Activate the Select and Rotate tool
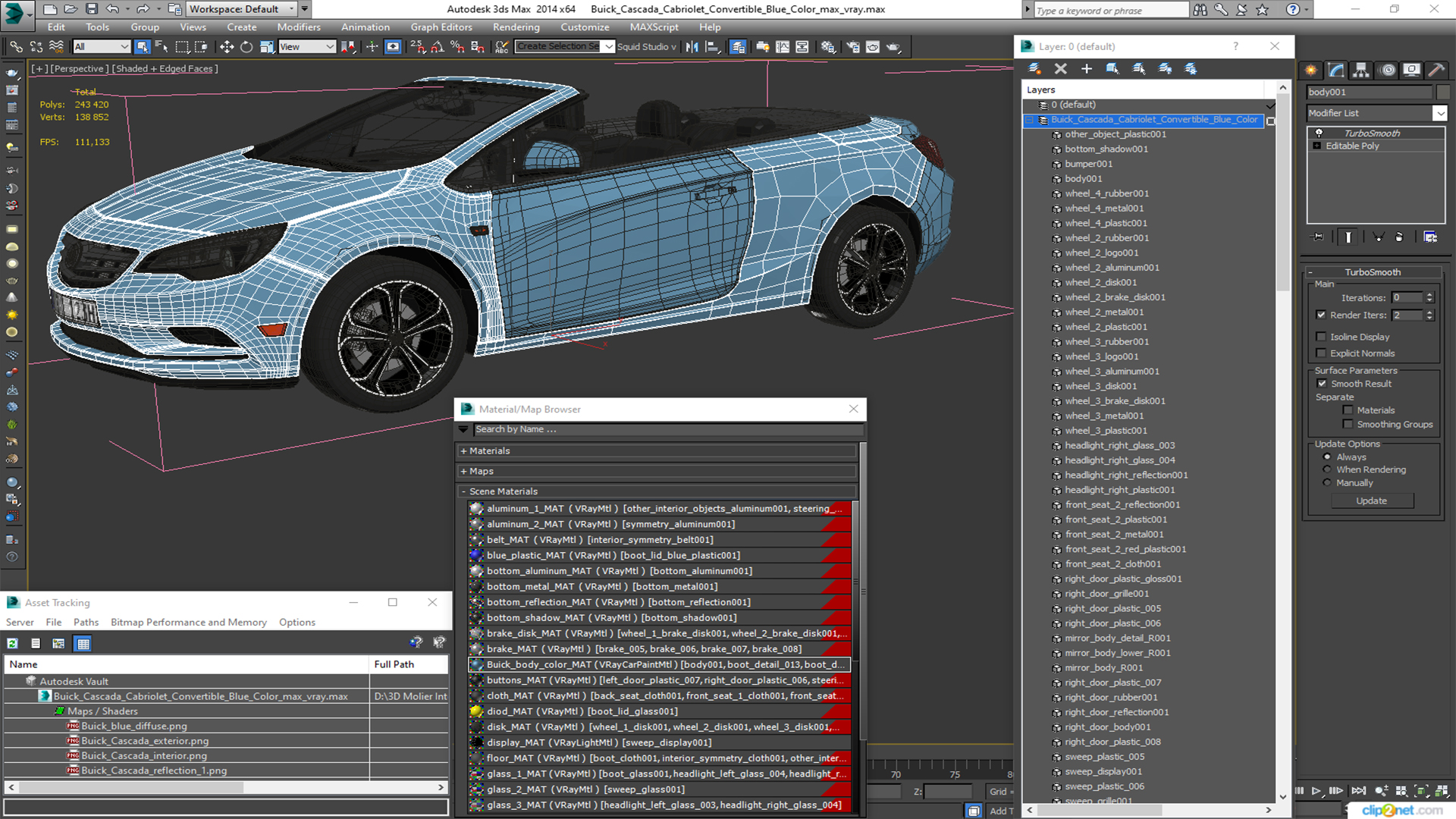This screenshot has height=819, width=1456. coord(246,47)
